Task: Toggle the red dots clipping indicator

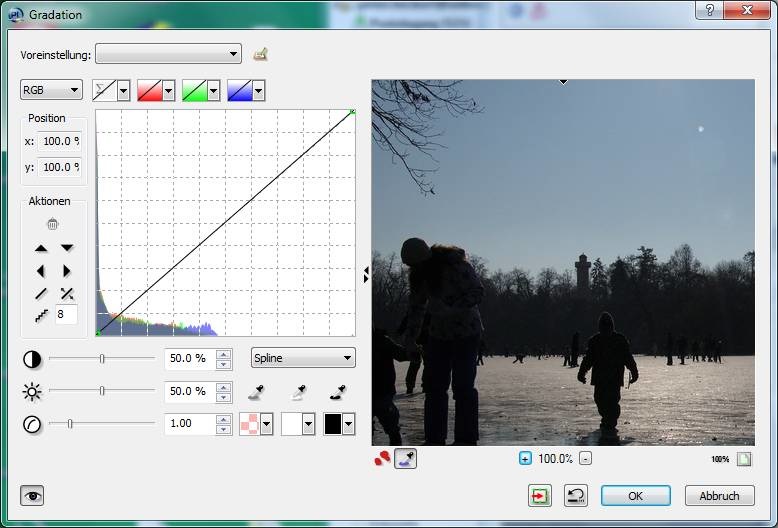Action: click(x=382, y=459)
